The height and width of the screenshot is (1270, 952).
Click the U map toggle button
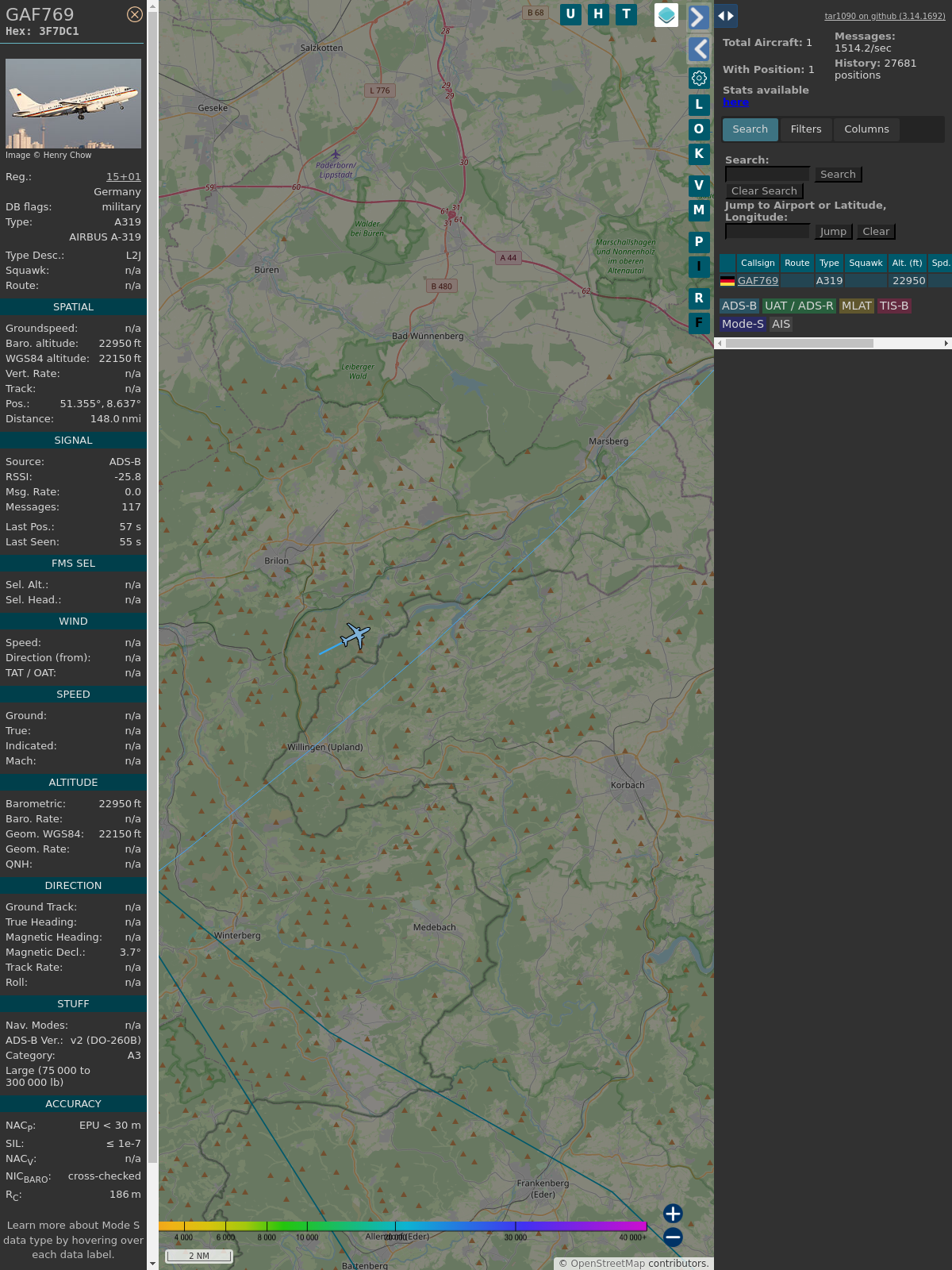tap(570, 14)
